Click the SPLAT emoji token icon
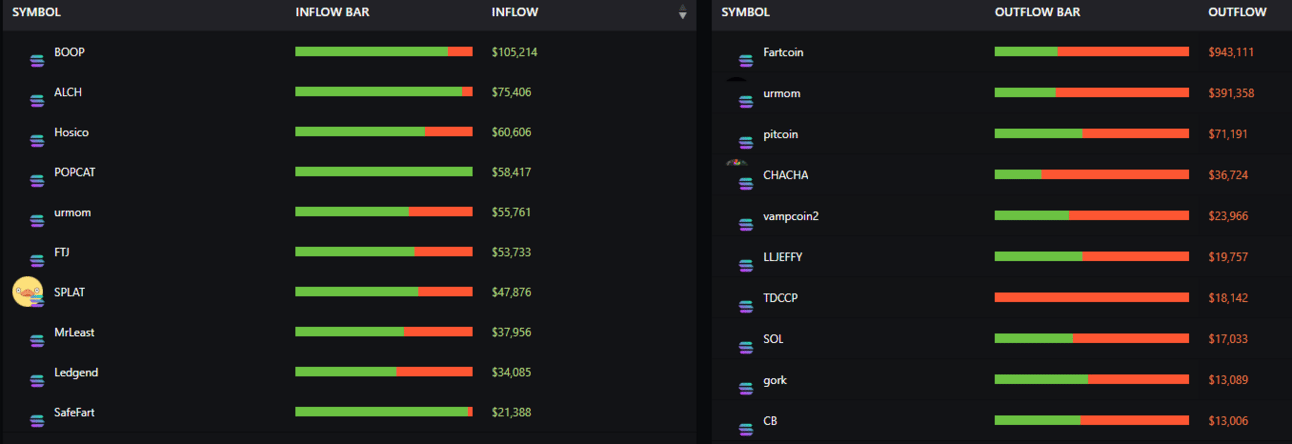1292x444 pixels. (27, 292)
